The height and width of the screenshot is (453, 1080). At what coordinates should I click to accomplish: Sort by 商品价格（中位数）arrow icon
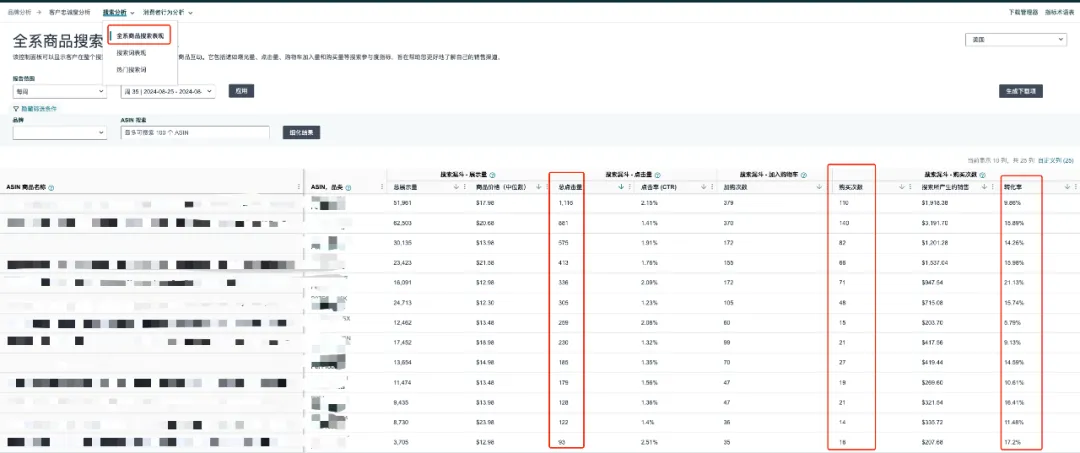(x=538, y=187)
